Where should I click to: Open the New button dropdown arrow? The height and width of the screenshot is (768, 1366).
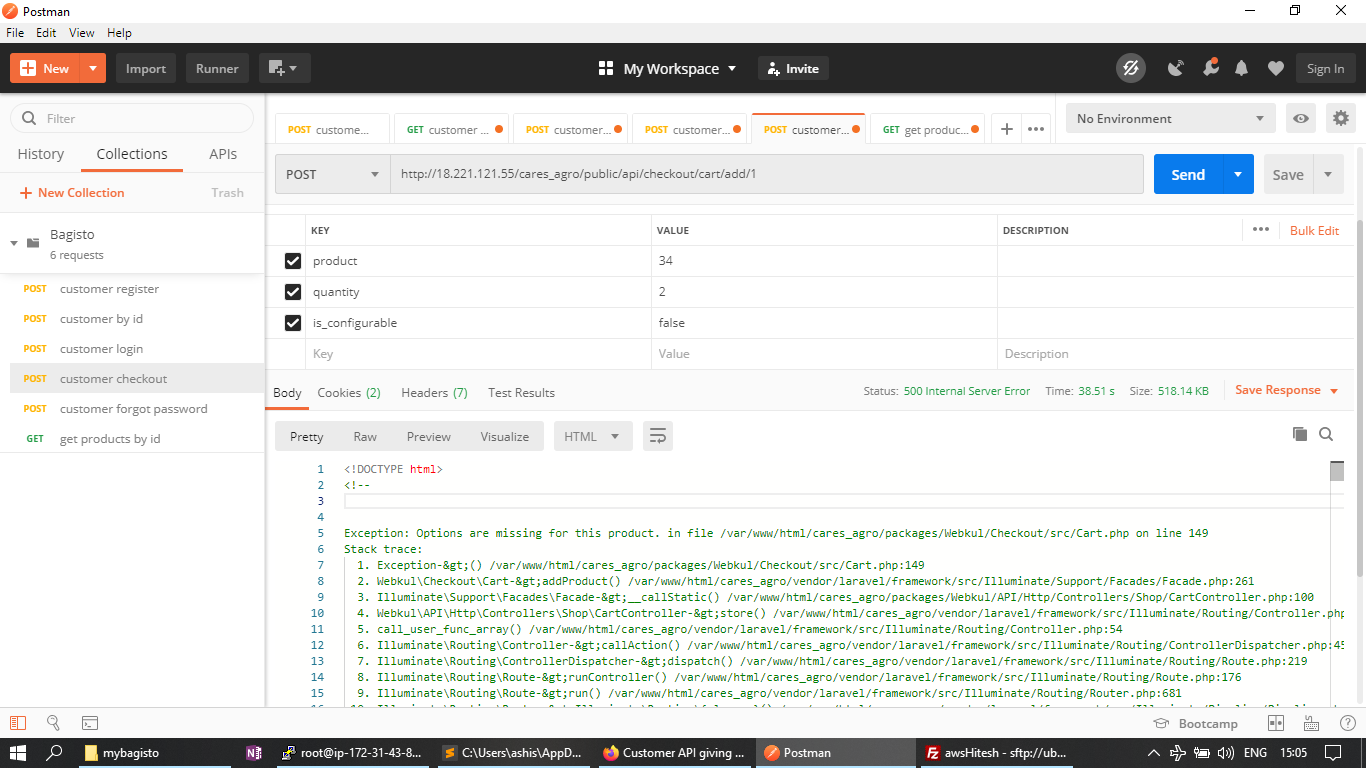tap(93, 68)
